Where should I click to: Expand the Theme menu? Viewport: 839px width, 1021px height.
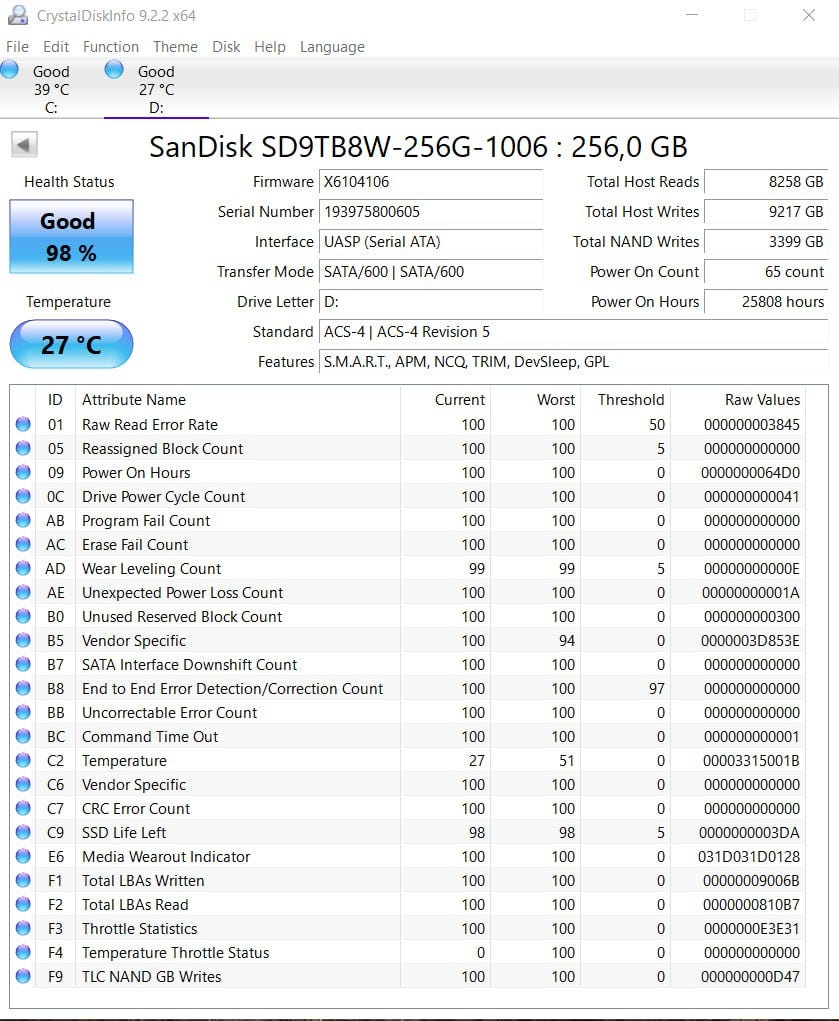point(175,47)
